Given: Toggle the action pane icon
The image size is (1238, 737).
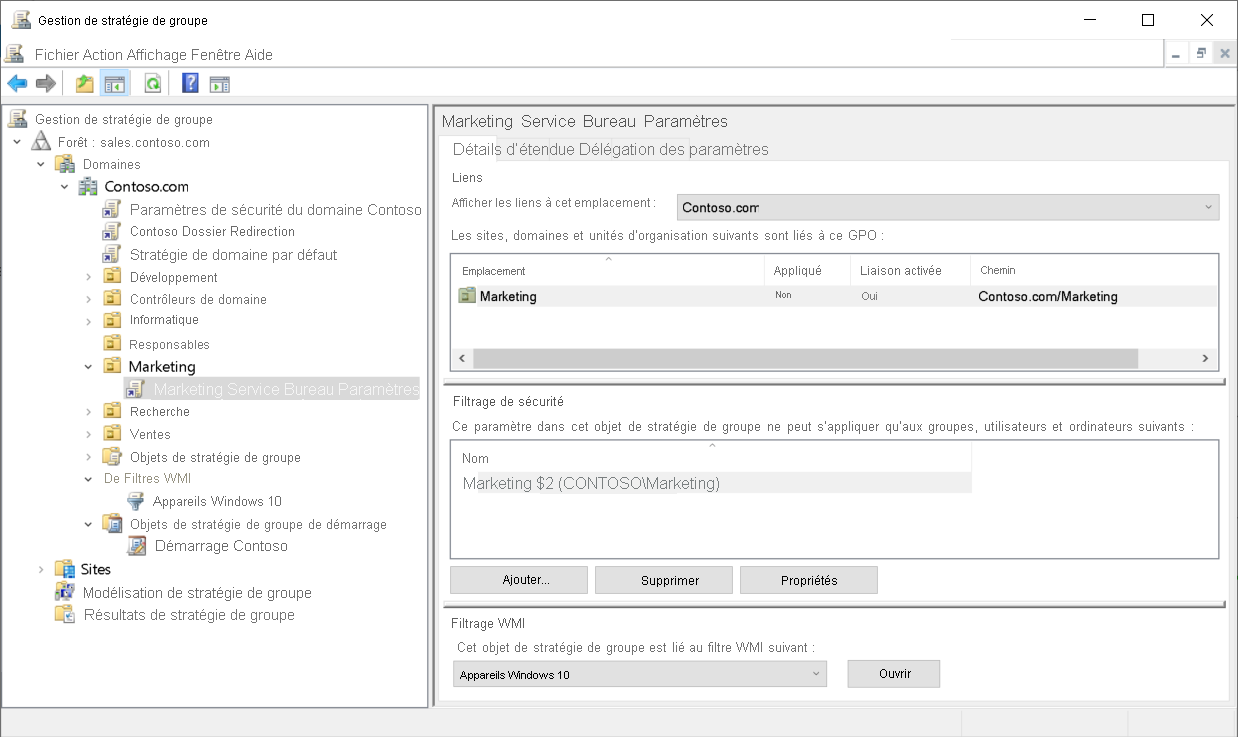Looking at the screenshot, I should point(219,83).
